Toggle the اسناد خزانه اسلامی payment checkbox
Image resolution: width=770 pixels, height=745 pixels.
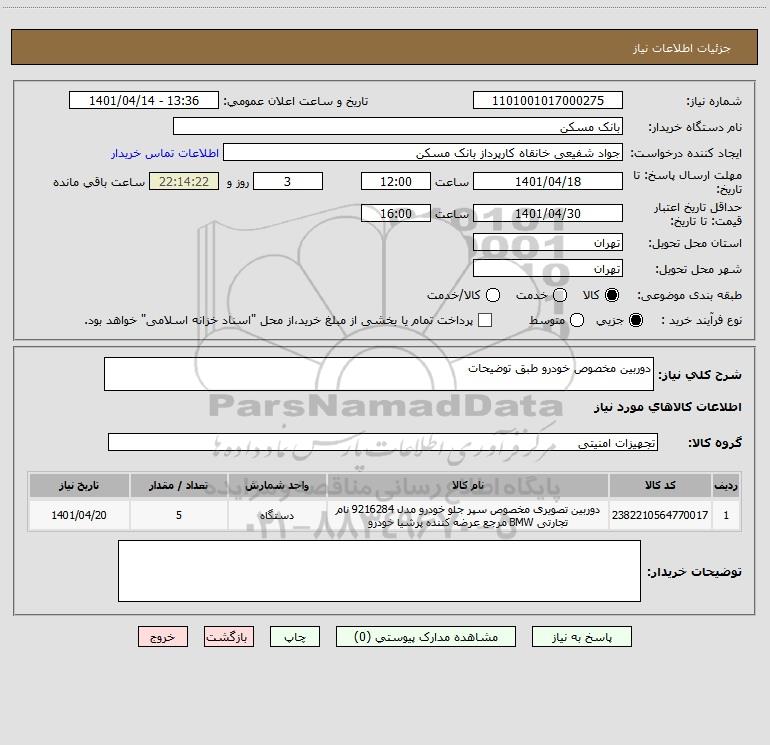coord(485,320)
